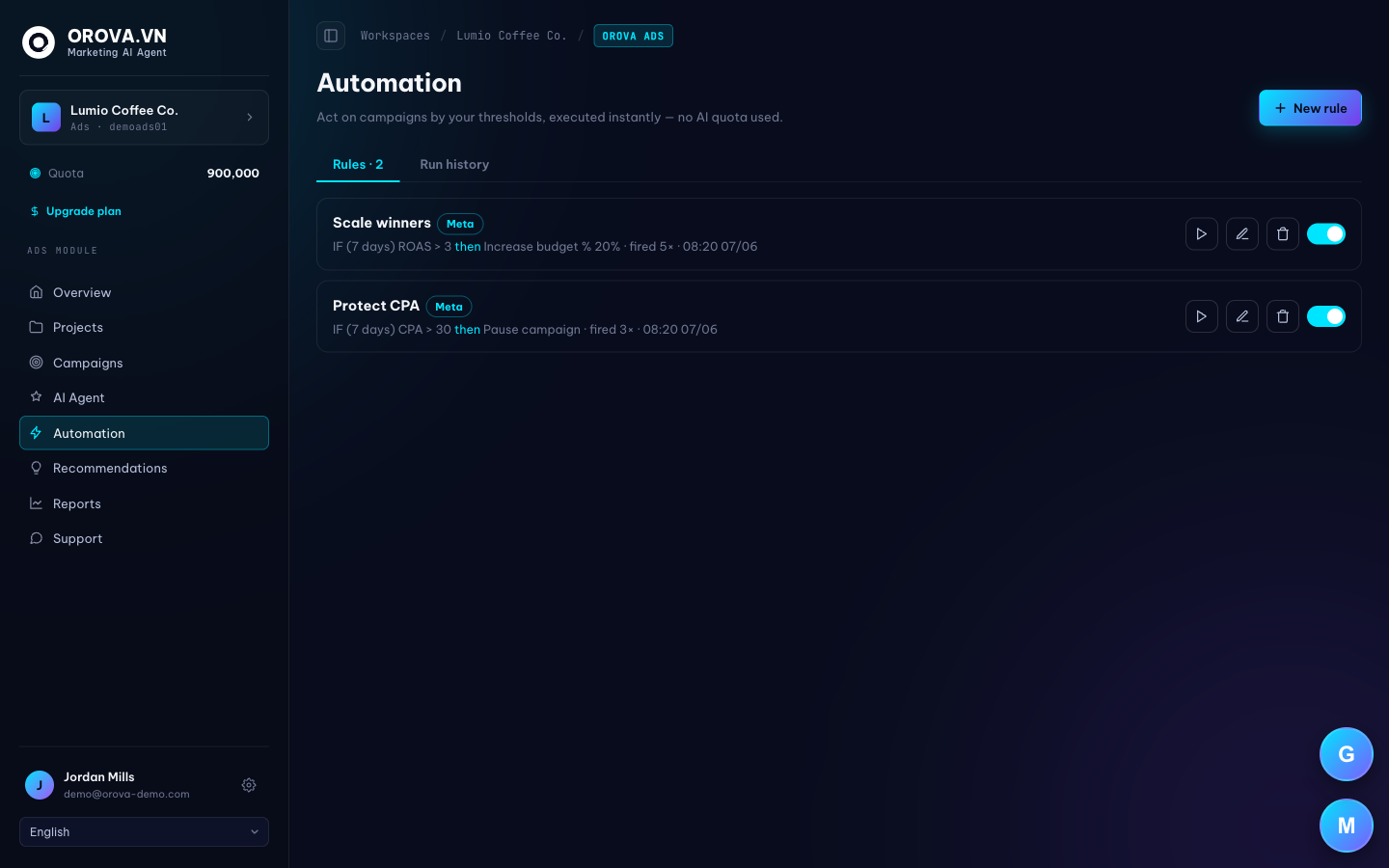The width and height of the screenshot is (1389, 868).
Task: Open Recommendations in sidebar
Action: click(144, 468)
